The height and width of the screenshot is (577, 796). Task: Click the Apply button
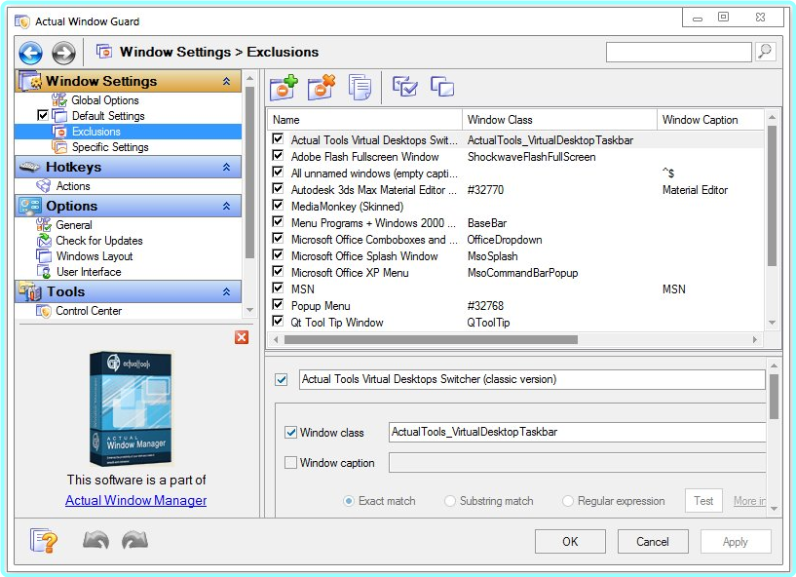pyautogui.click(x=736, y=541)
